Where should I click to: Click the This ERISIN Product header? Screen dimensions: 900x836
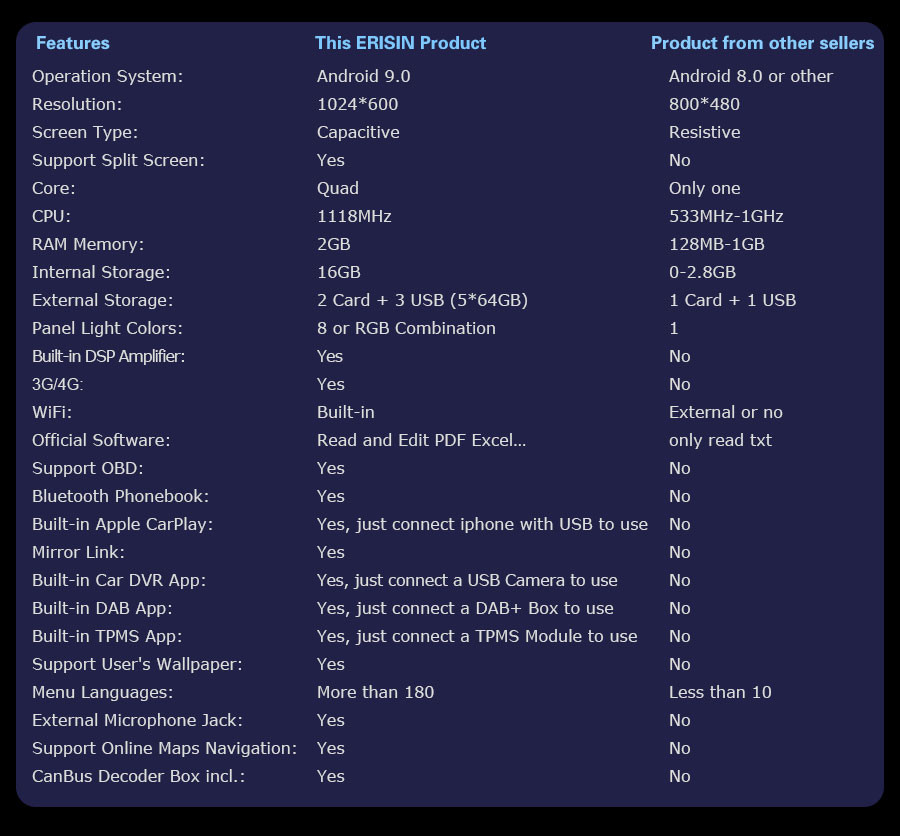(x=401, y=43)
